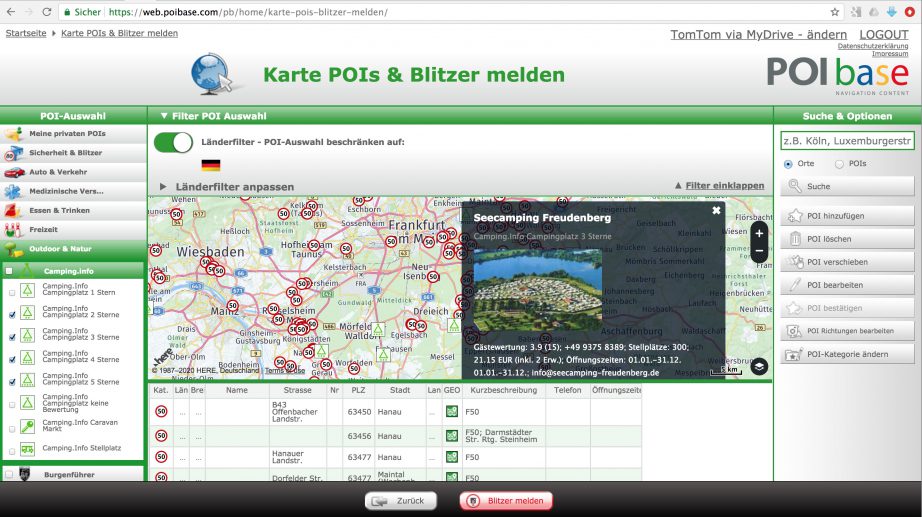922x517 pixels.
Task: Toggle the Länderfilter switch off
Action: (173, 142)
